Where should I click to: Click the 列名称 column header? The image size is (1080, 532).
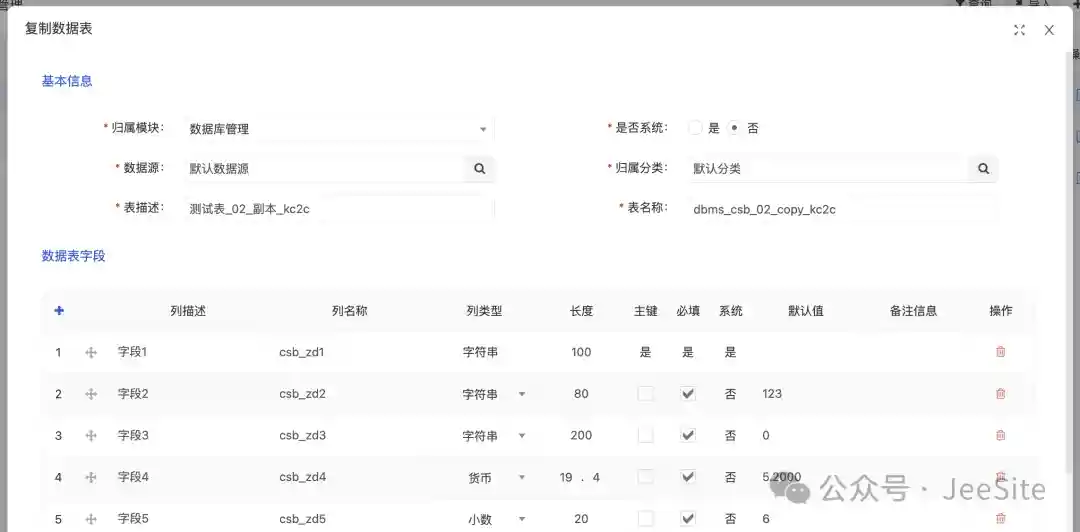pyautogui.click(x=349, y=311)
